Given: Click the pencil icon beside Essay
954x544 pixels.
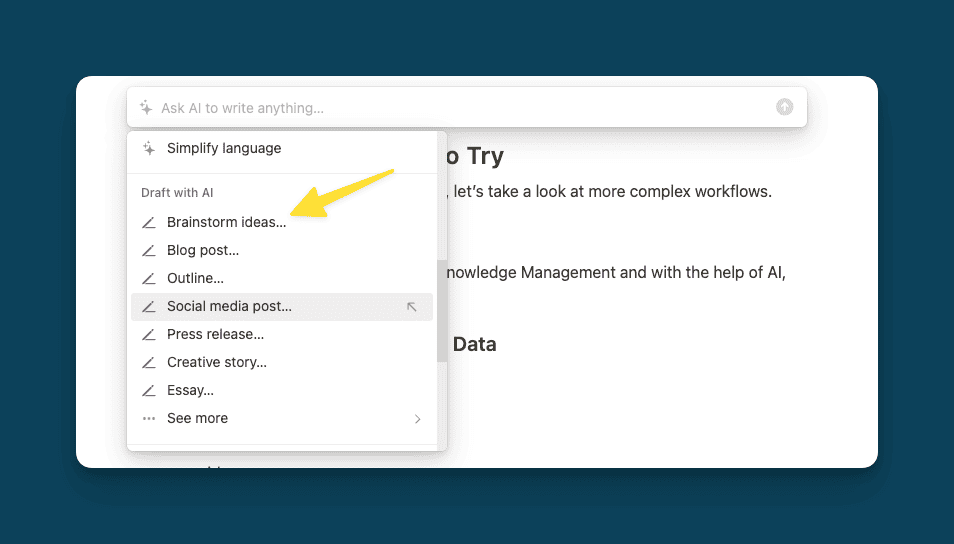Looking at the screenshot, I should [149, 390].
